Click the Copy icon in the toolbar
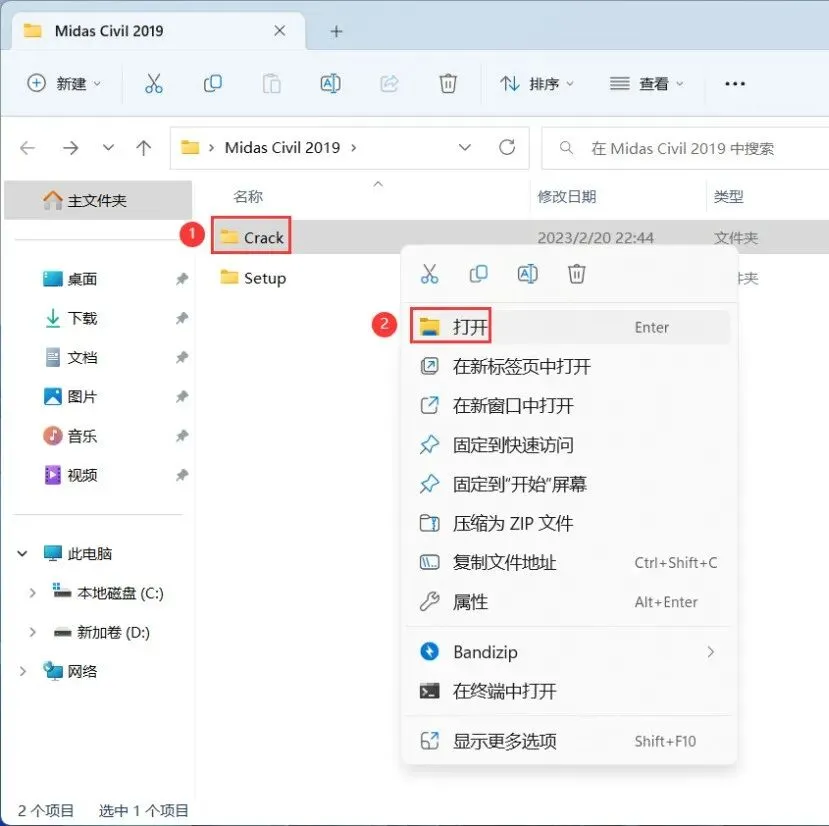Viewport: 829px width, 826px height. [213, 84]
